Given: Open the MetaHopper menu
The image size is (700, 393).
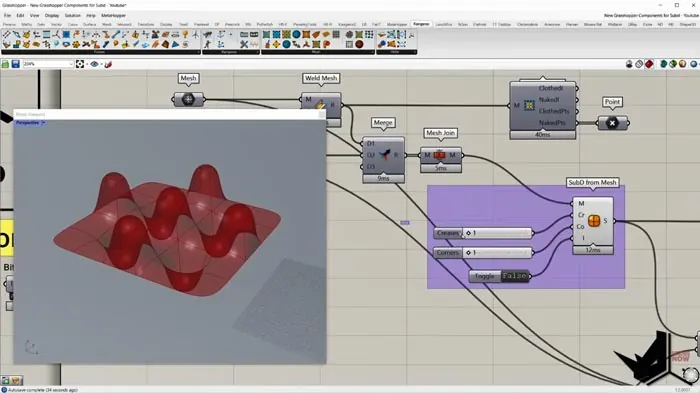Looking at the screenshot, I should tap(113, 15).
